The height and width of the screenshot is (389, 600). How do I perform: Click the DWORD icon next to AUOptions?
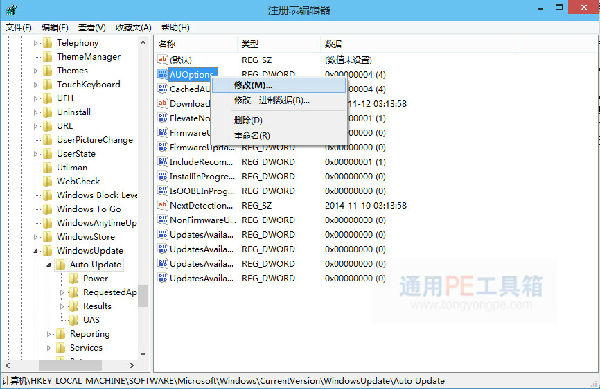[x=163, y=74]
